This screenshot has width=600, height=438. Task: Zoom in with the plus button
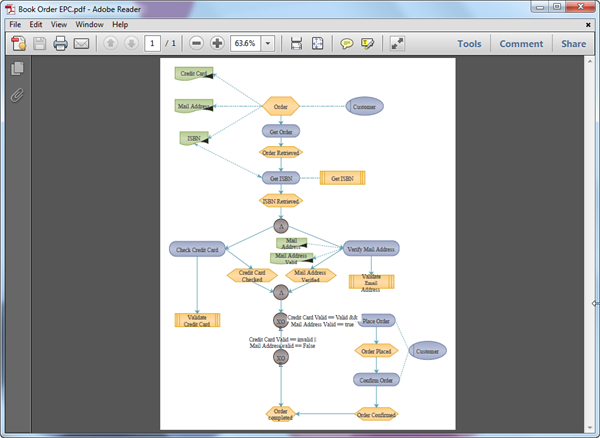[217, 44]
